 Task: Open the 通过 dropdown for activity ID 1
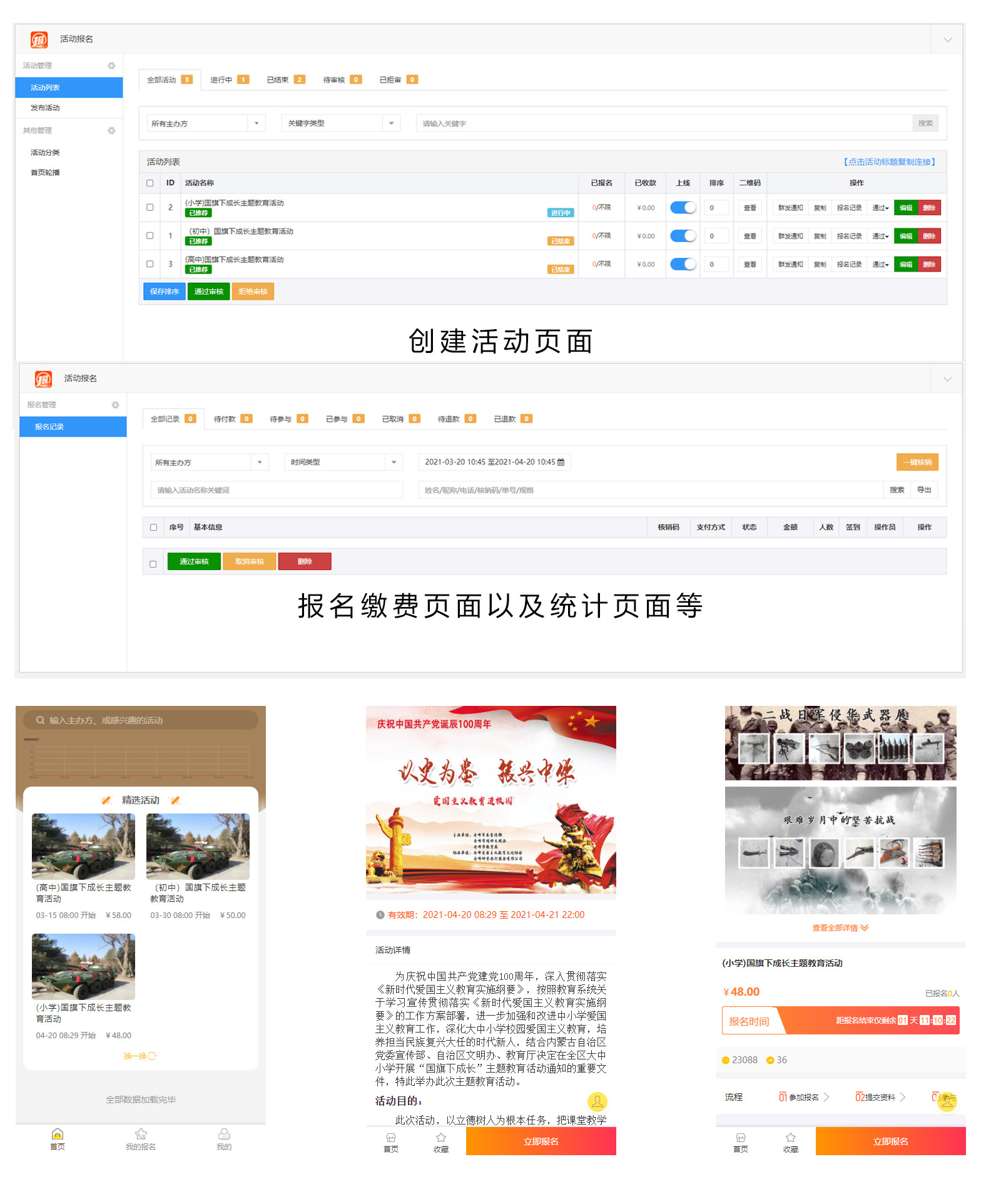tap(880, 237)
